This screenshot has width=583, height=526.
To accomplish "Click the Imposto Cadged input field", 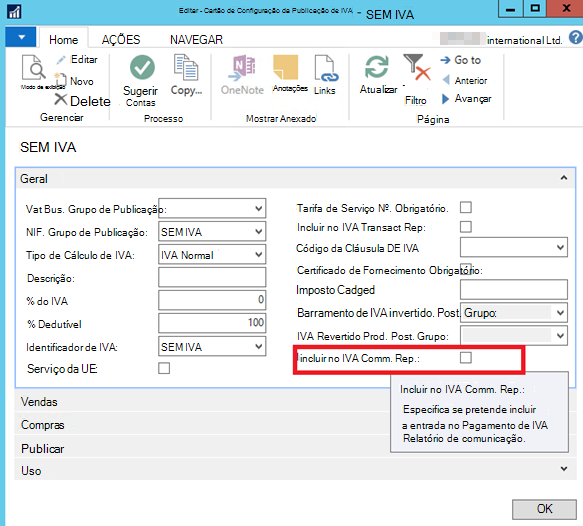I will (513, 289).
